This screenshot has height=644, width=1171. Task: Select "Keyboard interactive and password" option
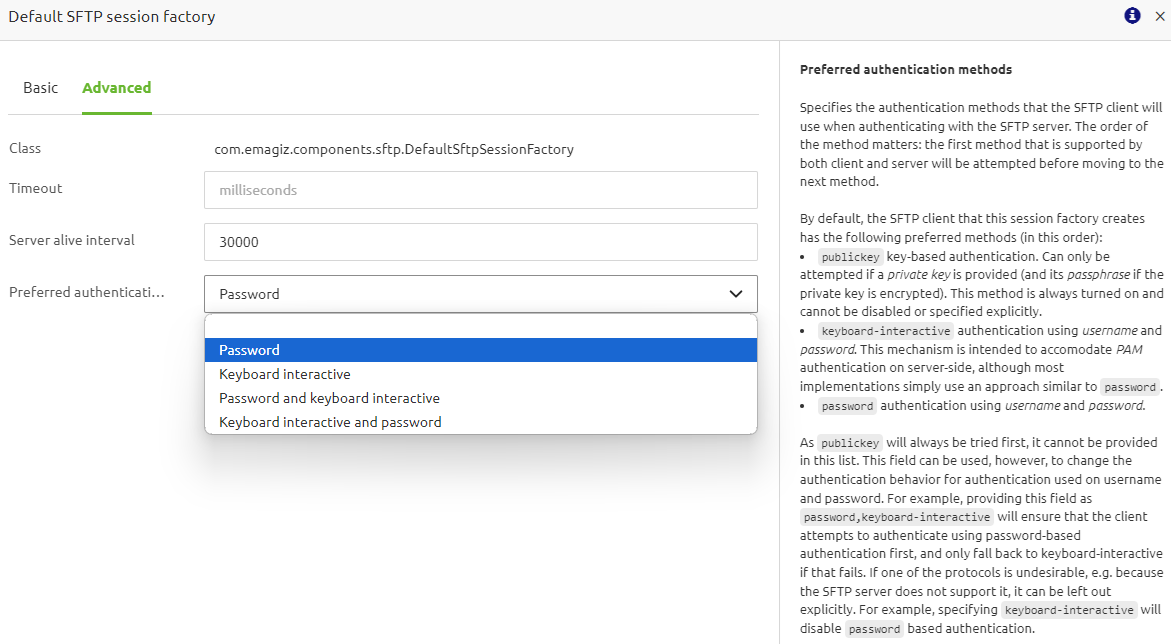(329, 421)
